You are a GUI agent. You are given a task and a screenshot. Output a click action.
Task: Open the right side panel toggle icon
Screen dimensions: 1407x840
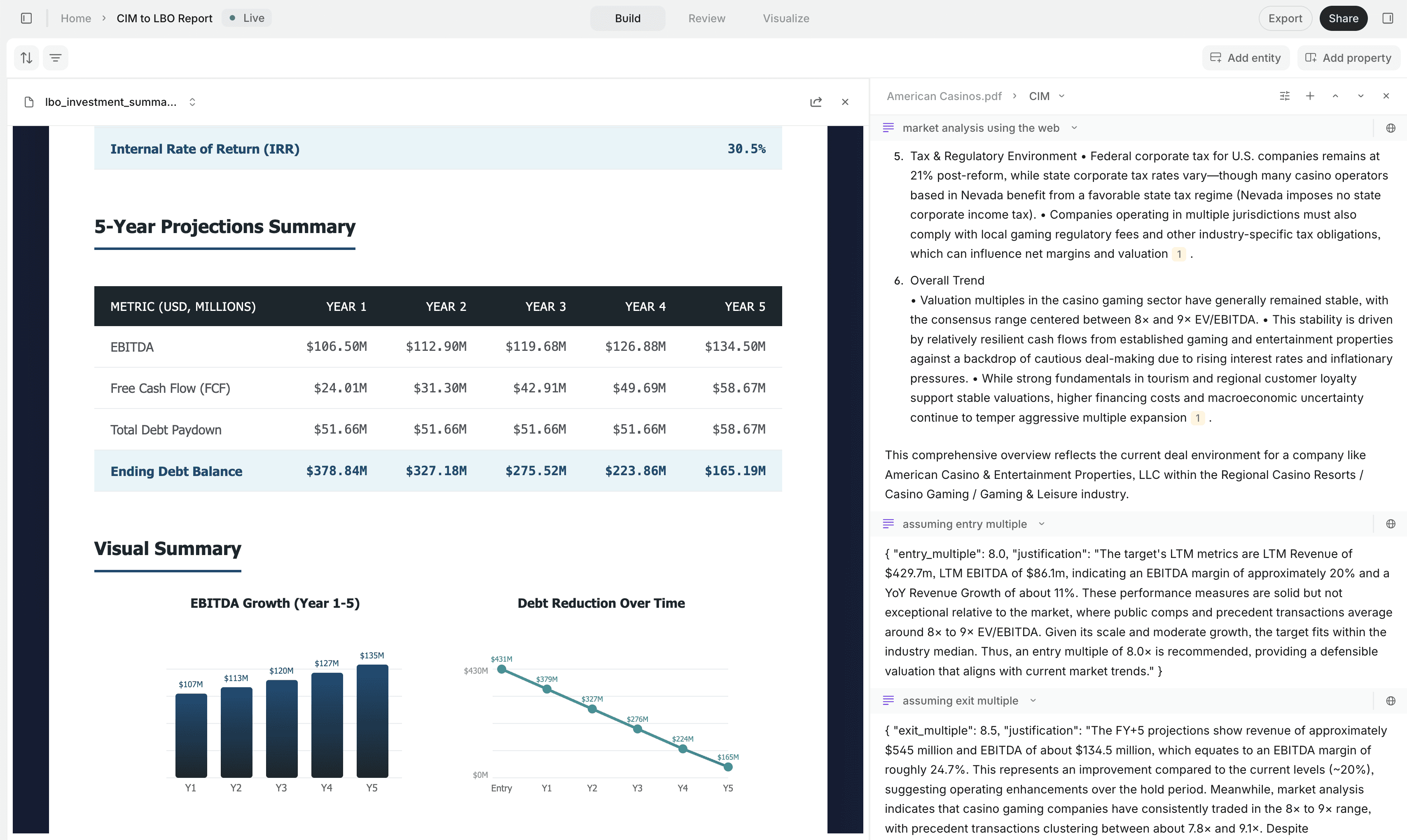point(1388,18)
